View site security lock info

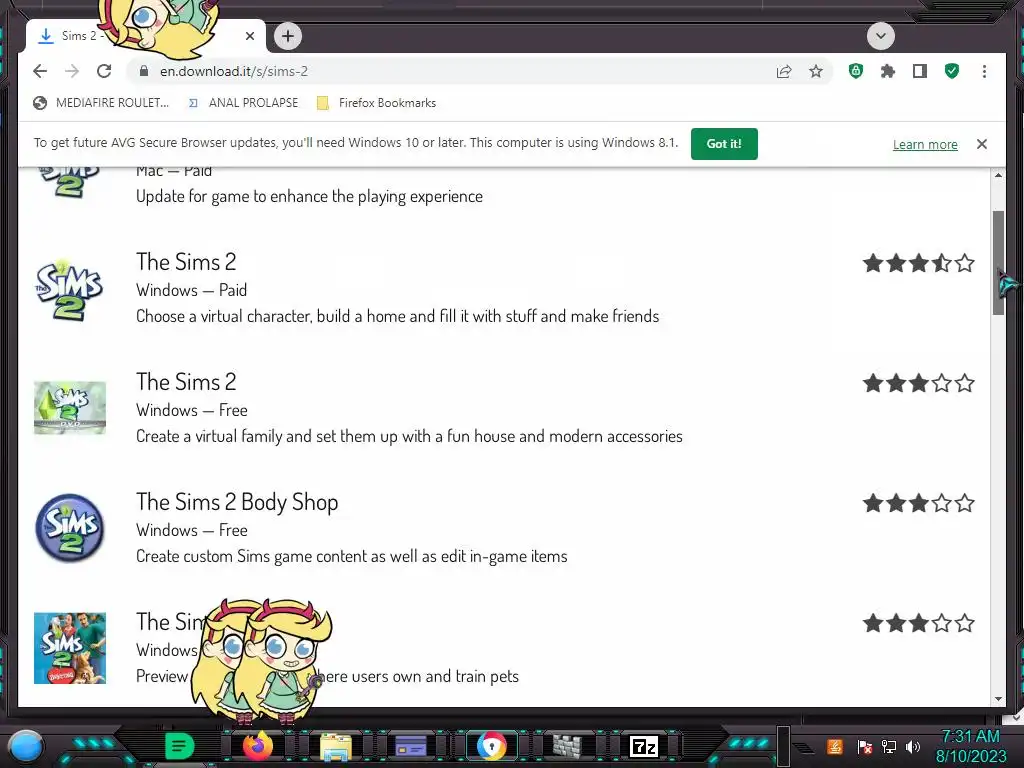(x=144, y=71)
